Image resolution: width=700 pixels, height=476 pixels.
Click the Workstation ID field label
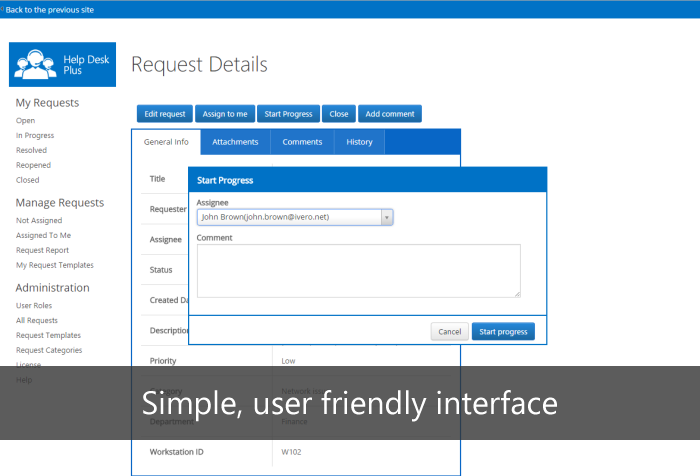[176, 452]
